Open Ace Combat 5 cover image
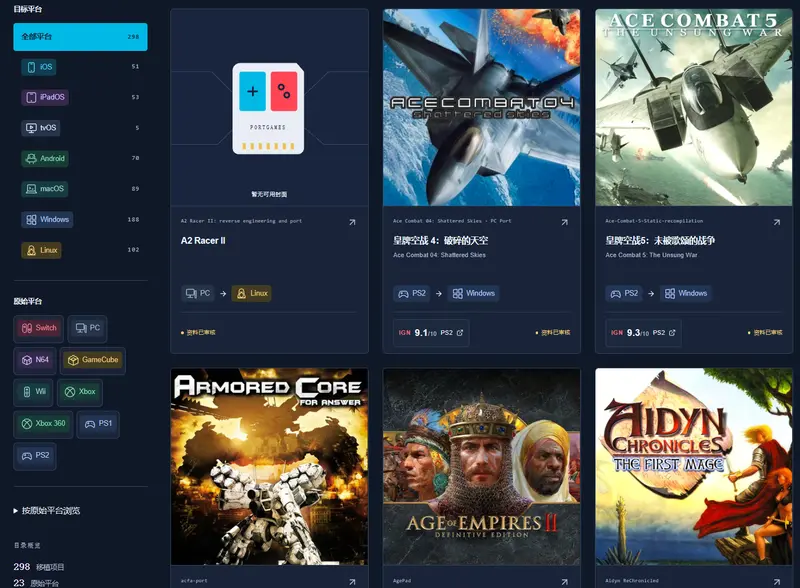The width and height of the screenshot is (800, 588). [694, 108]
